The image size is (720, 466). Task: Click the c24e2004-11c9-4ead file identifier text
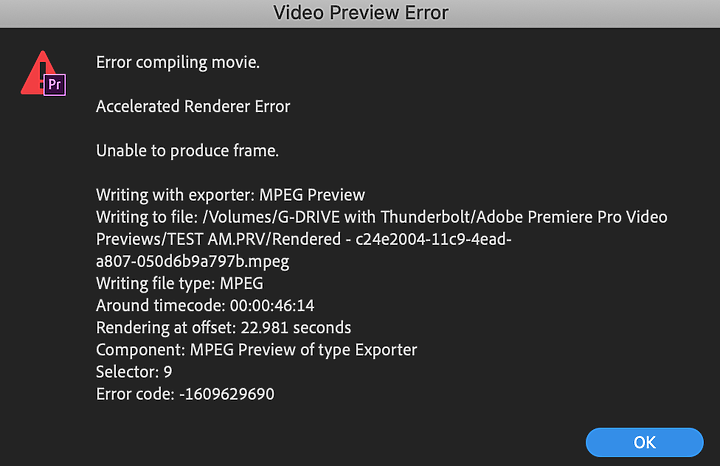pyautogui.click(x=433, y=239)
